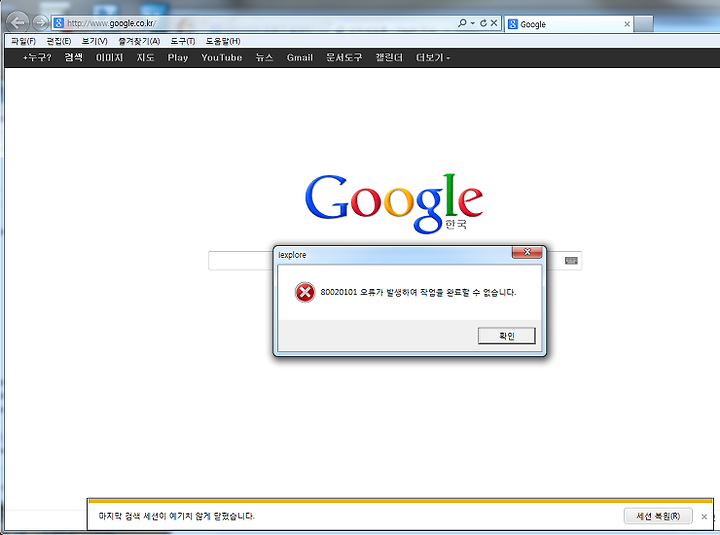
Task: Open the address bar search magnifier
Action: coord(462,23)
